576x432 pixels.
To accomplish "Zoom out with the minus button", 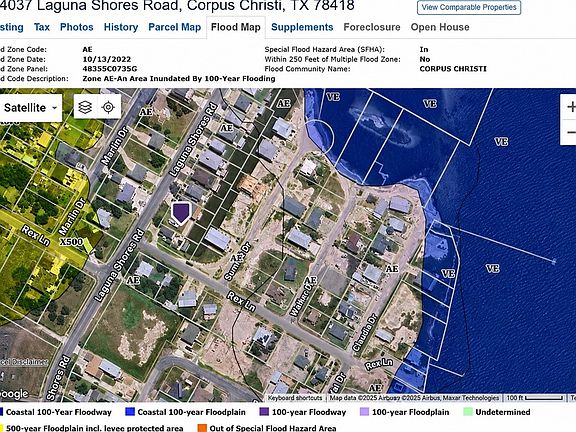I will point(570,132).
